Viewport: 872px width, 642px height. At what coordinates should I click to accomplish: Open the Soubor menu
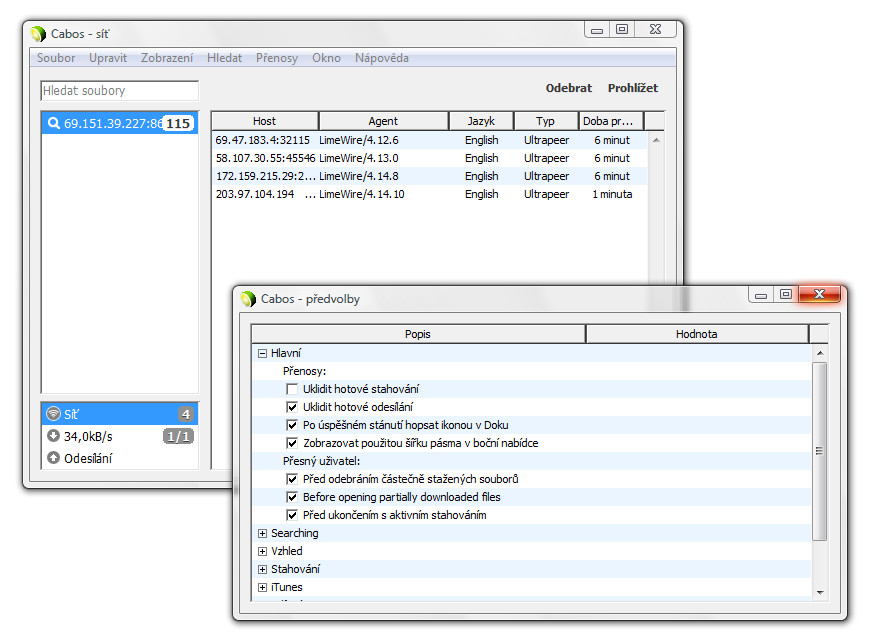click(x=56, y=58)
